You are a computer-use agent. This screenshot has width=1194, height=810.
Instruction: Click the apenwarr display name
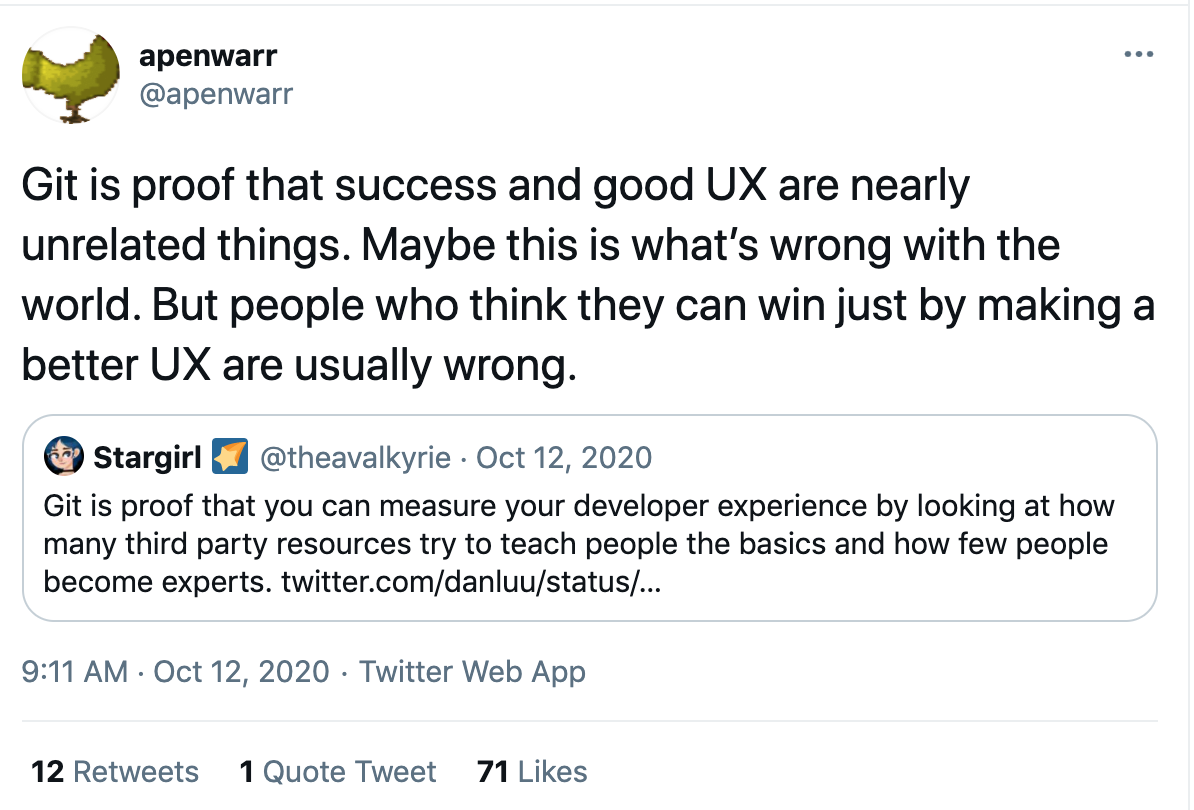click(x=208, y=56)
